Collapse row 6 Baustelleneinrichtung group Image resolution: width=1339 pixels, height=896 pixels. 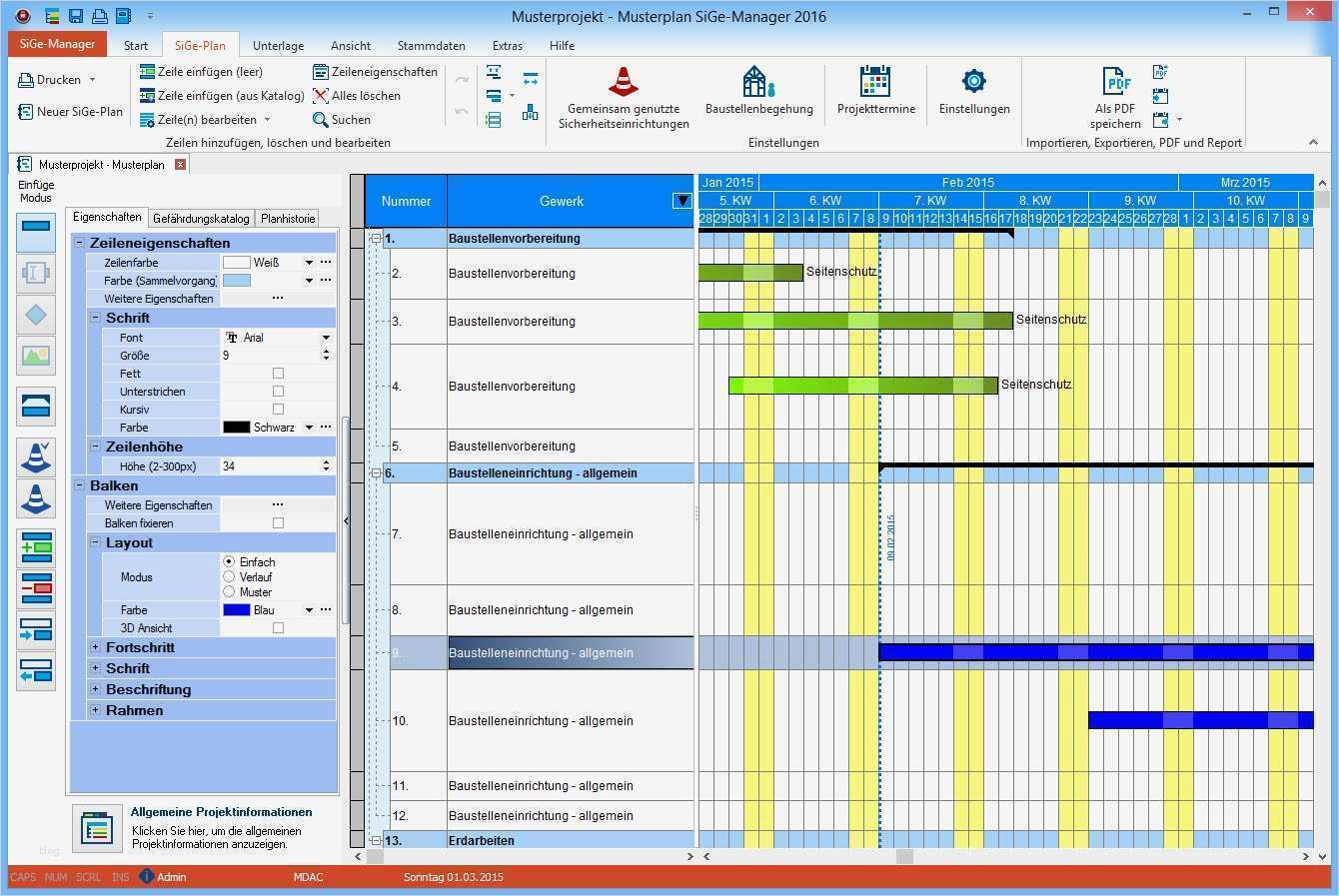point(377,473)
